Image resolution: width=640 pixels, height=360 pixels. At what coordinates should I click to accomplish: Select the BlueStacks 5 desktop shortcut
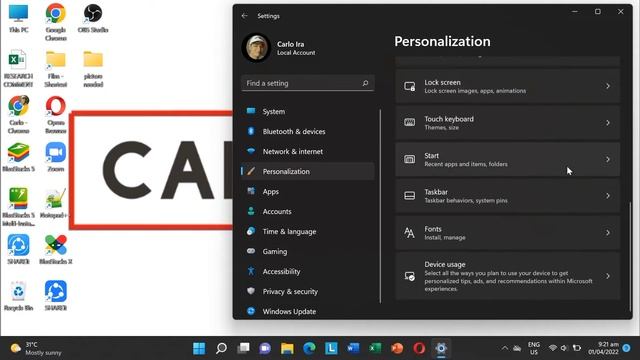coord(18,157)
